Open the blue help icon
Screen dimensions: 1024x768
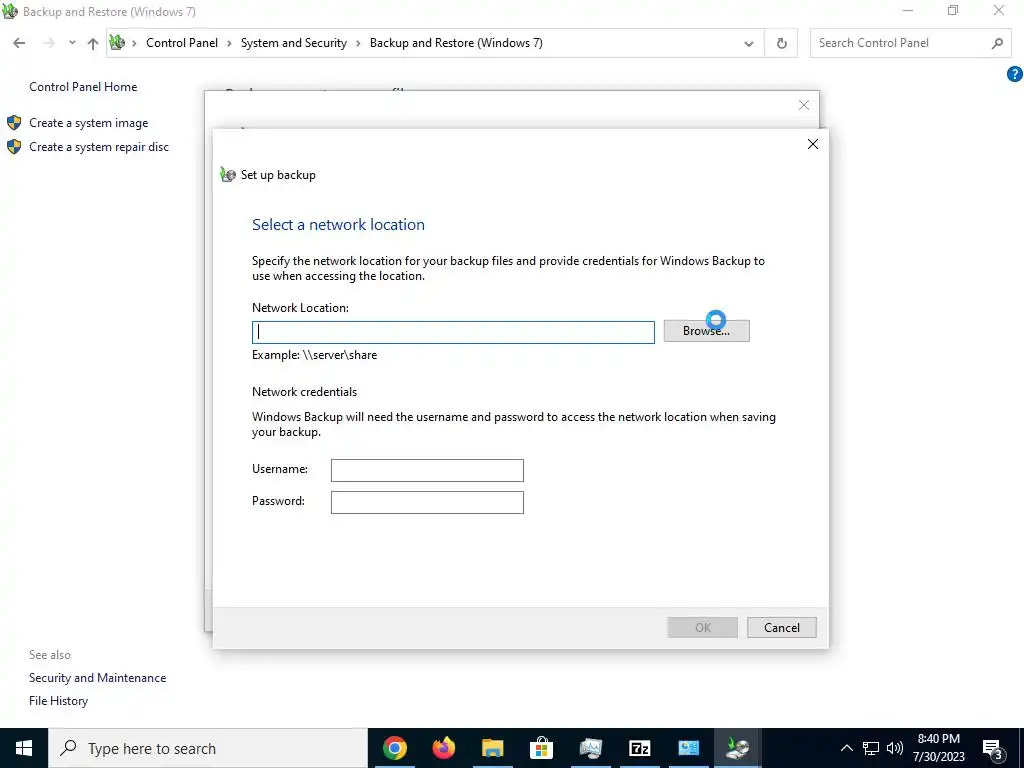1014,74
